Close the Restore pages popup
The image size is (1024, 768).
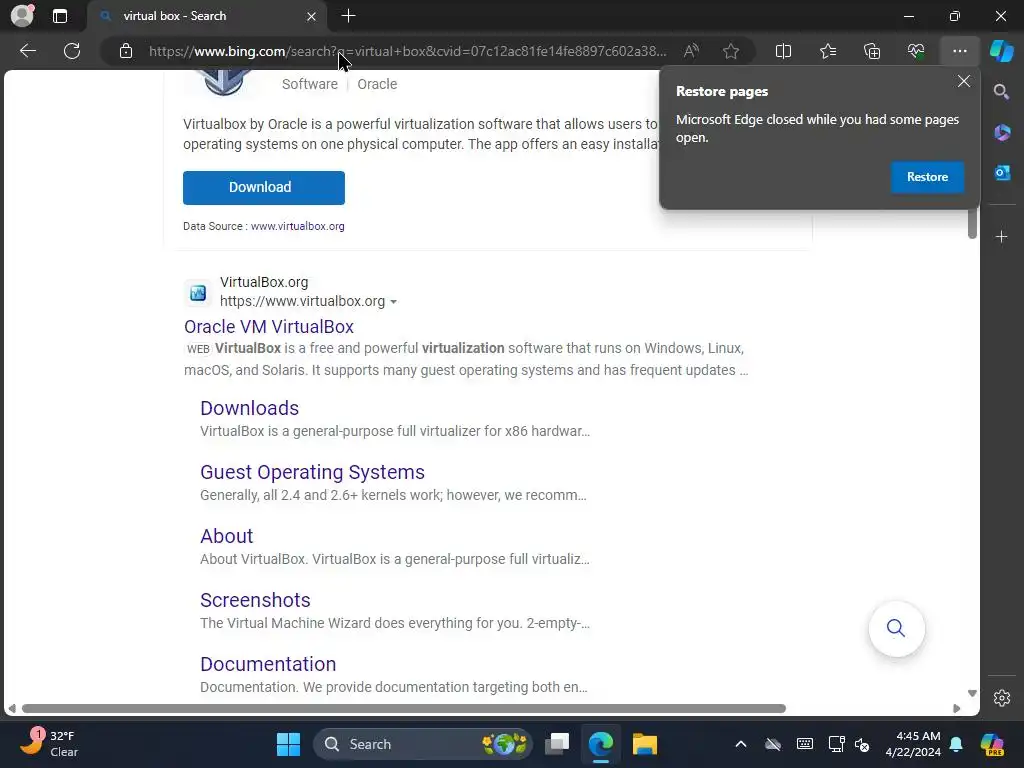click(x=964, y=82)
